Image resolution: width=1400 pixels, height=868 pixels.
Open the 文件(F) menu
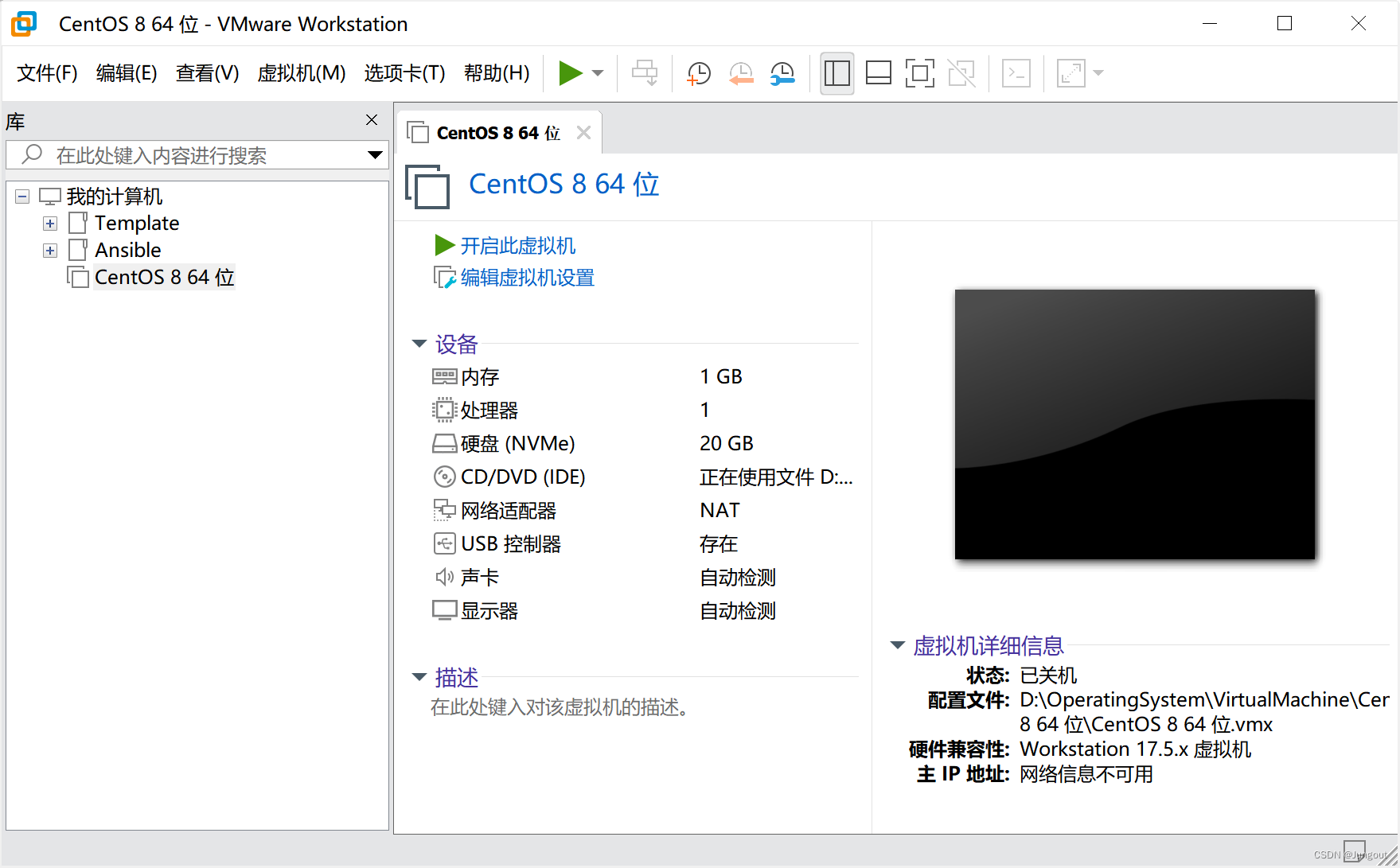coord(47,73)
